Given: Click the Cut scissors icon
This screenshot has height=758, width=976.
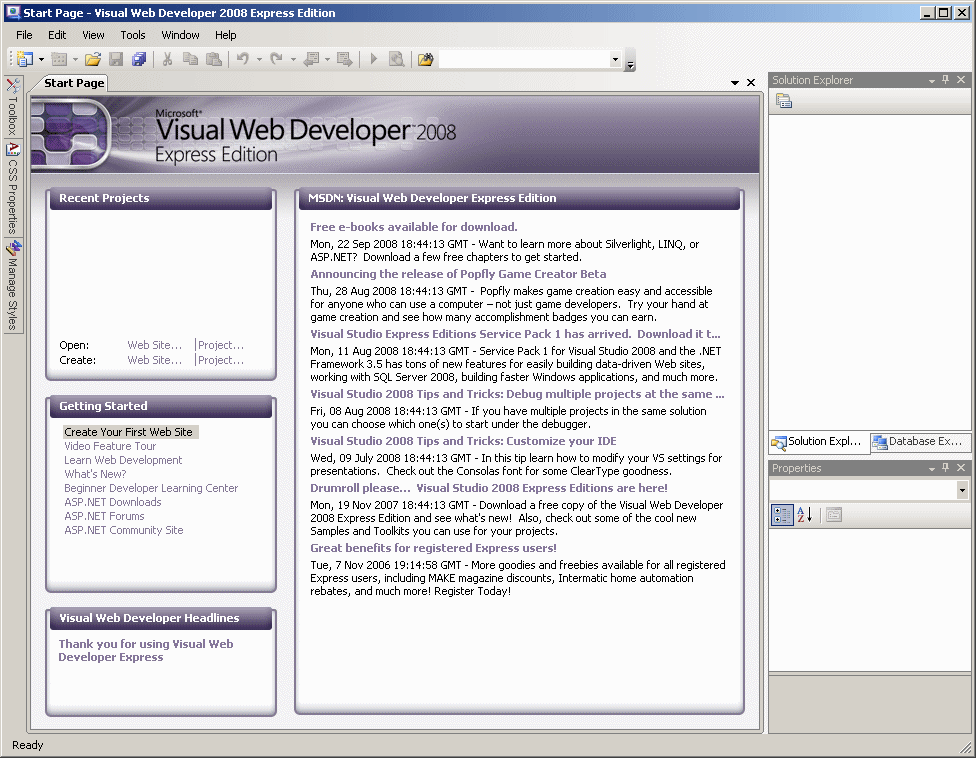Looking at the screenshot, I should coord(167,59).
